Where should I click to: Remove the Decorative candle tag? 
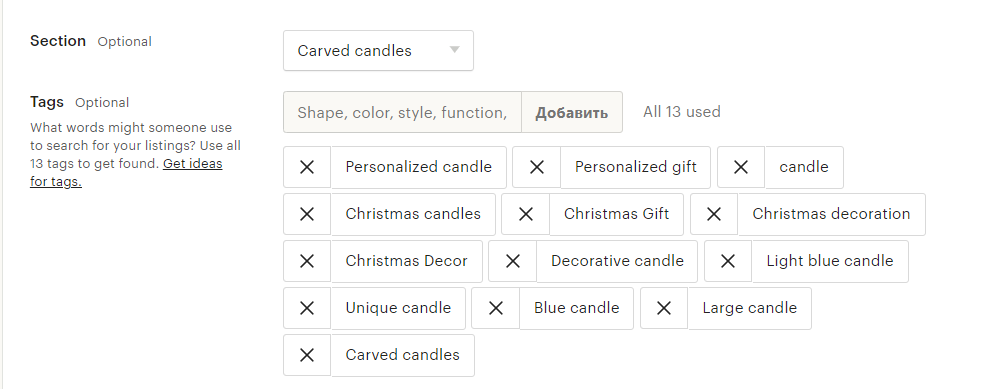coord(512,261)
